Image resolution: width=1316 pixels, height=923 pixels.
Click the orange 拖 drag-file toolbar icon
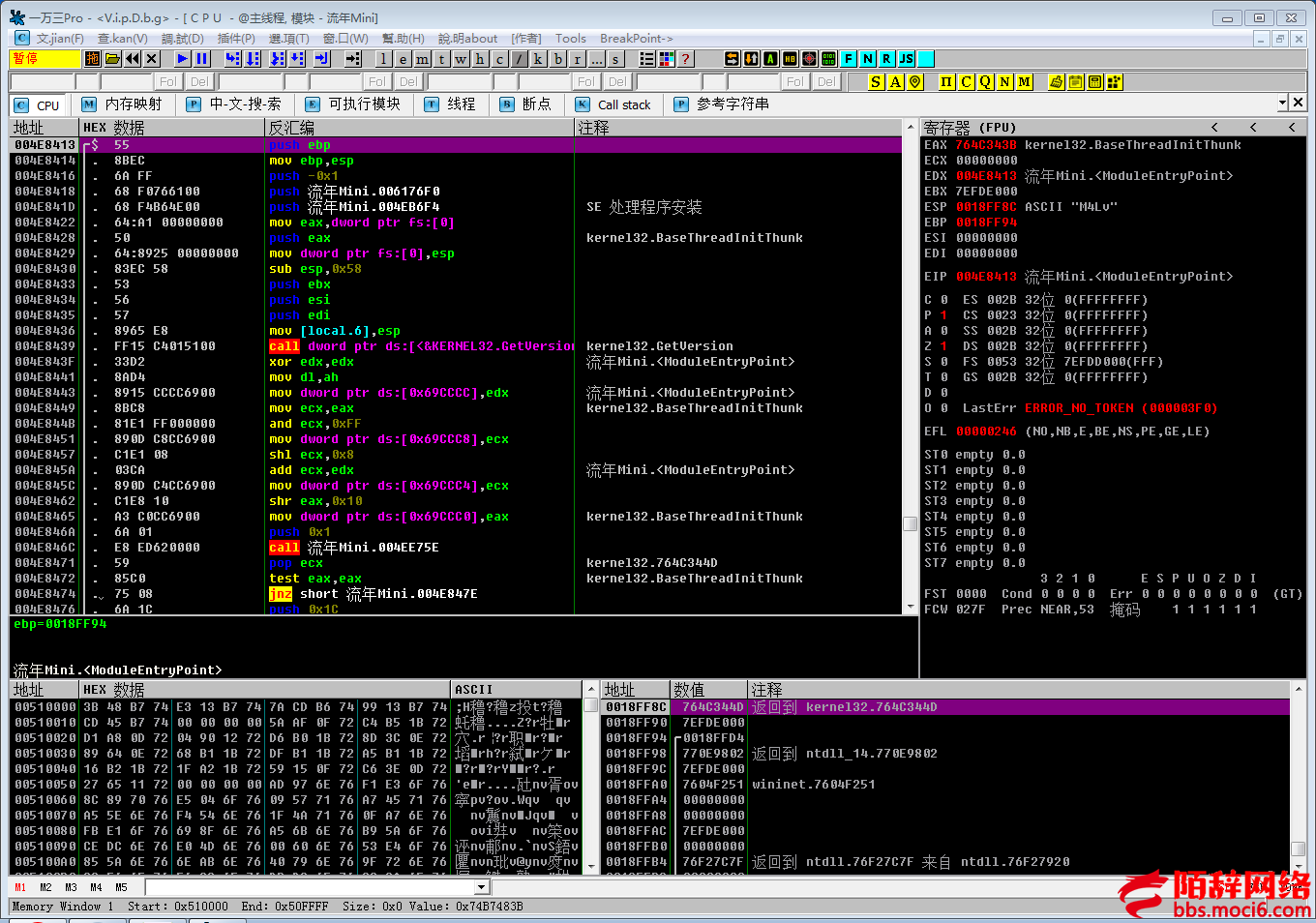92,58
